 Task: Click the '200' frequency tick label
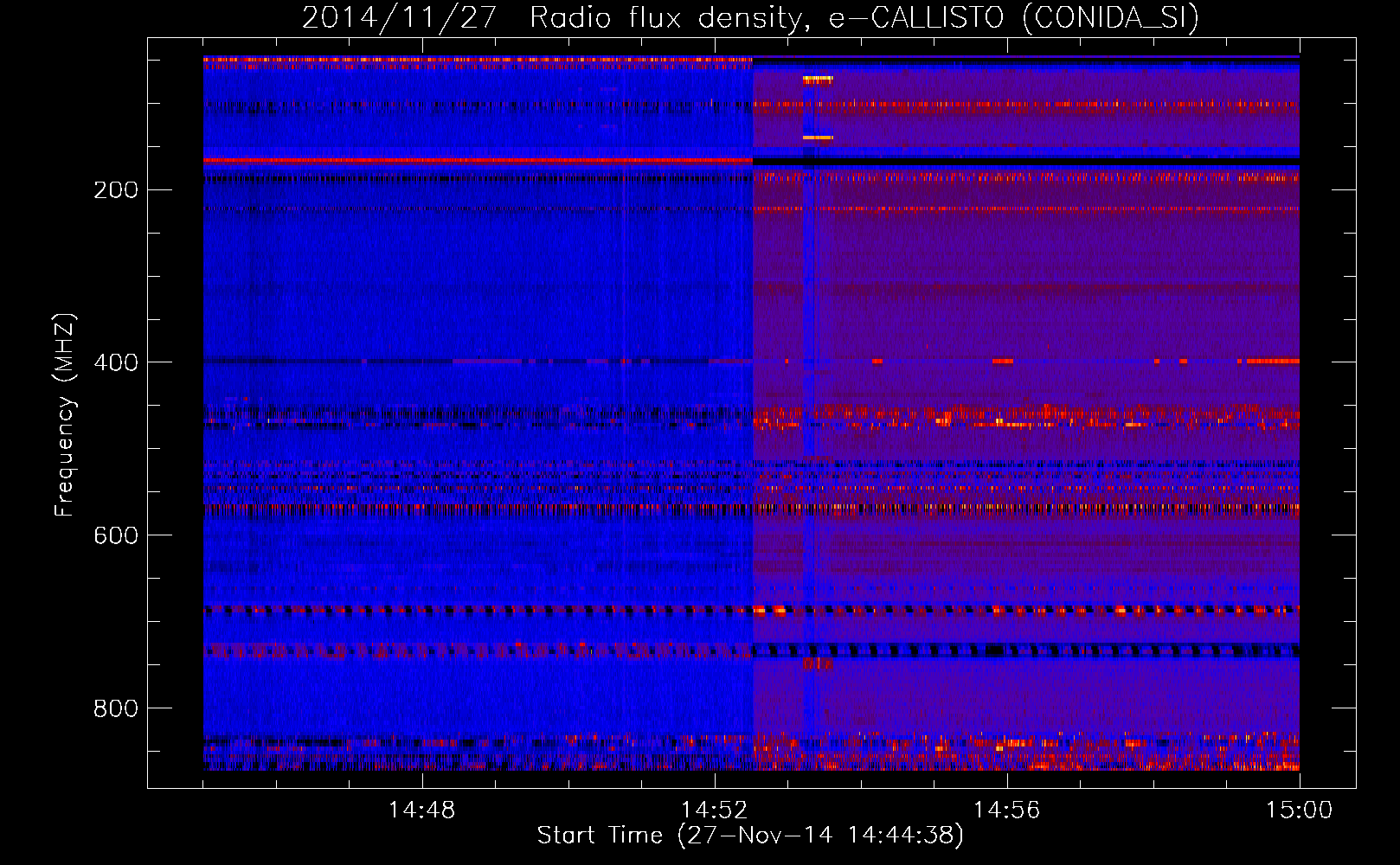pos(116,190)
